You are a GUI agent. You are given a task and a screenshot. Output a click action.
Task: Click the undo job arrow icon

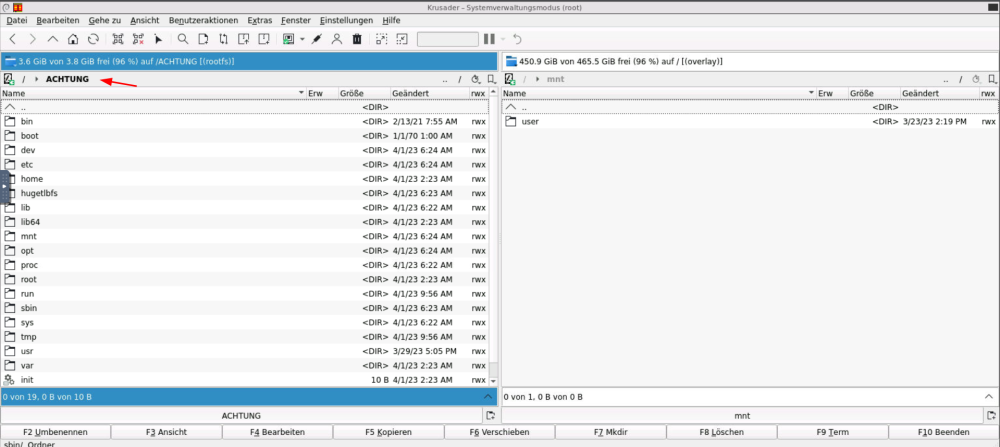click(517, 40)
